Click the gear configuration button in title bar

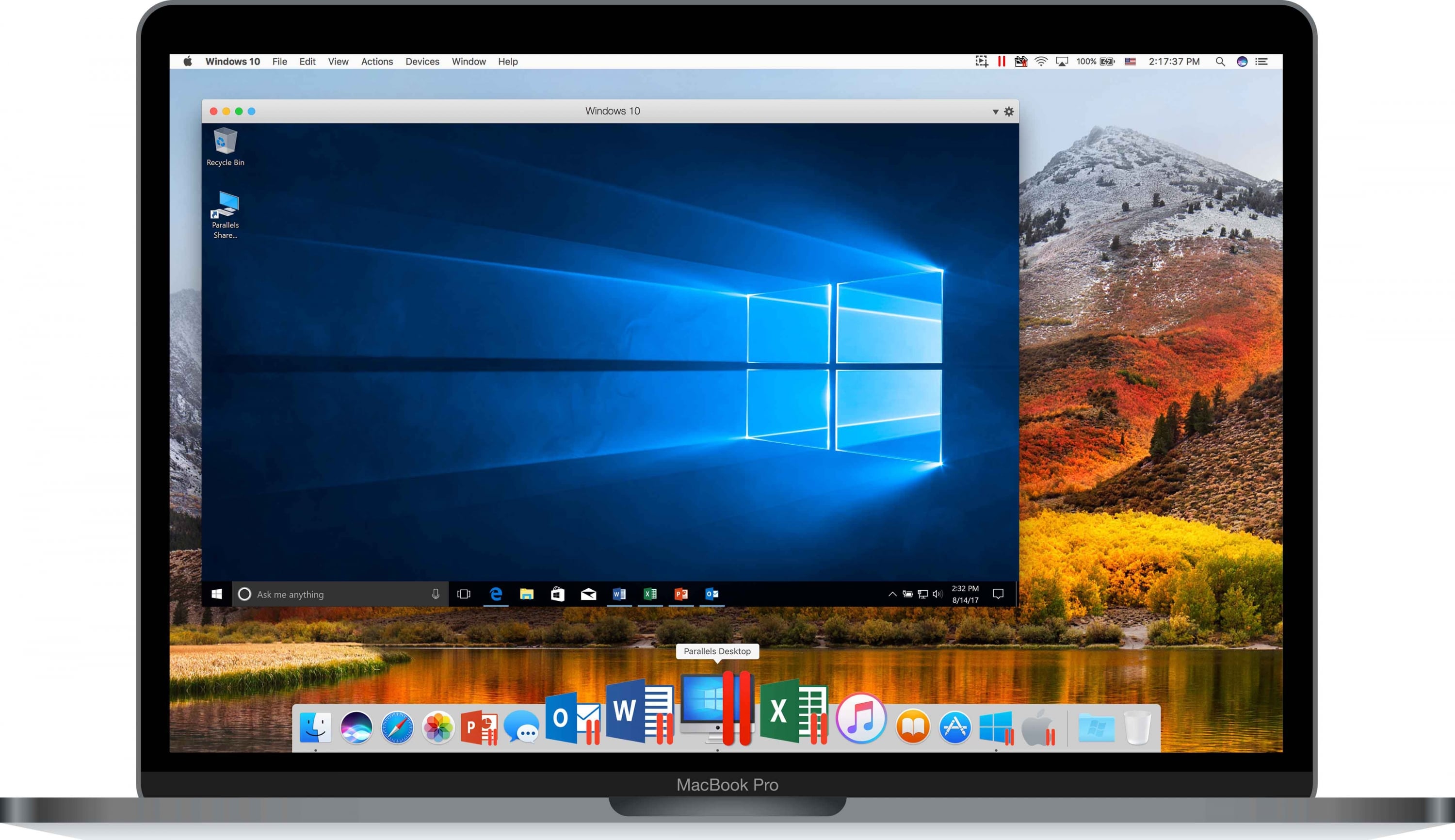point(1008,112)
